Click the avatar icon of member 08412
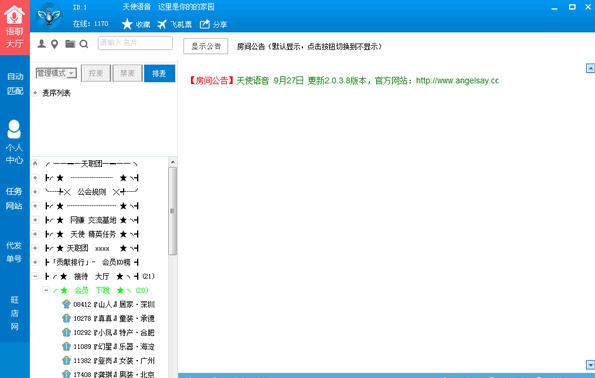The image size is (595, 378). point(66,304)
